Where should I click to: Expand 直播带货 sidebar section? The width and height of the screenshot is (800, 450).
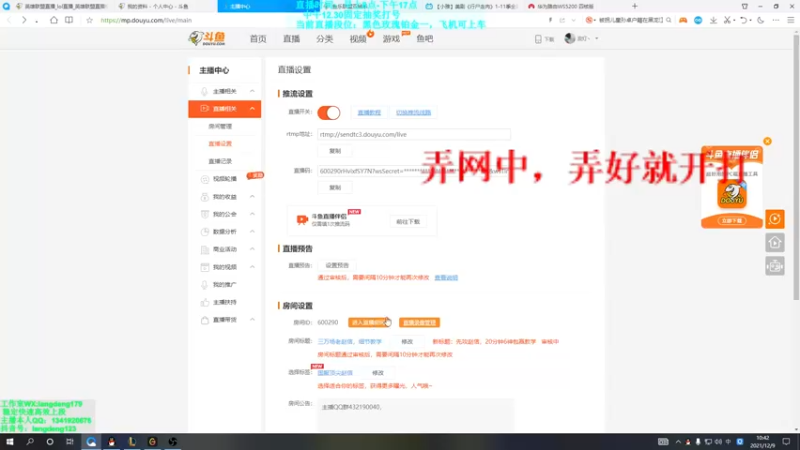(x=252, y=320)
